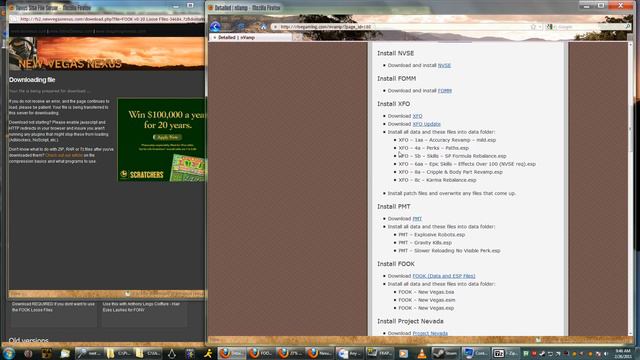Click the 'Old versions' heading in Nexus

28,340
